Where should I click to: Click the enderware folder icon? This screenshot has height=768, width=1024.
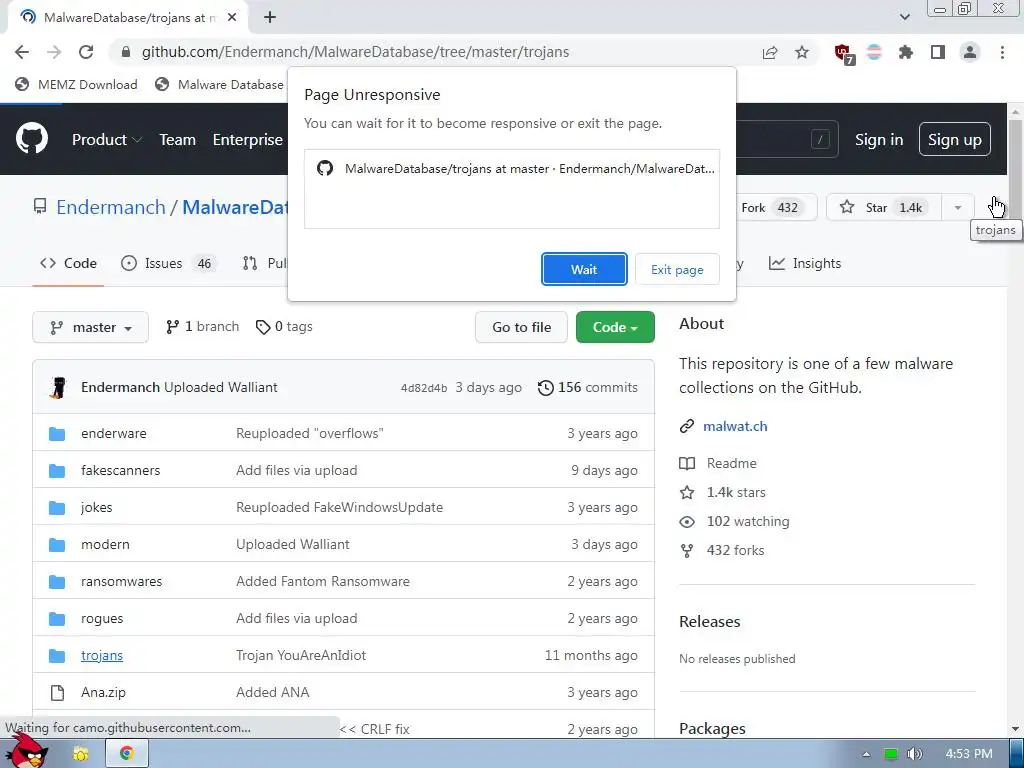(x=57, y=434)
